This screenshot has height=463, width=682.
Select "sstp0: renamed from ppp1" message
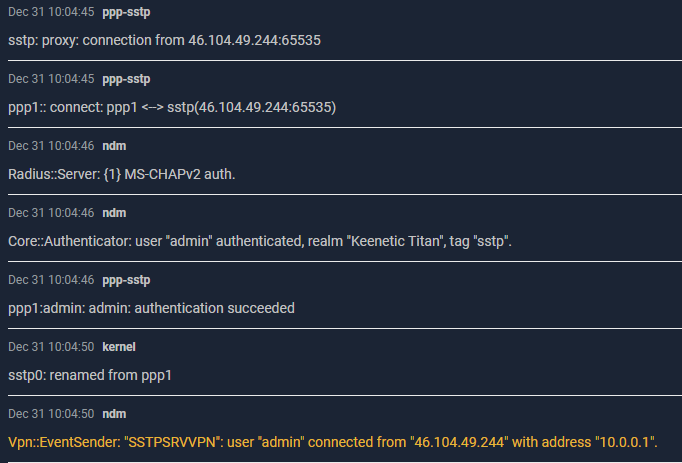[x=90, y=375]
